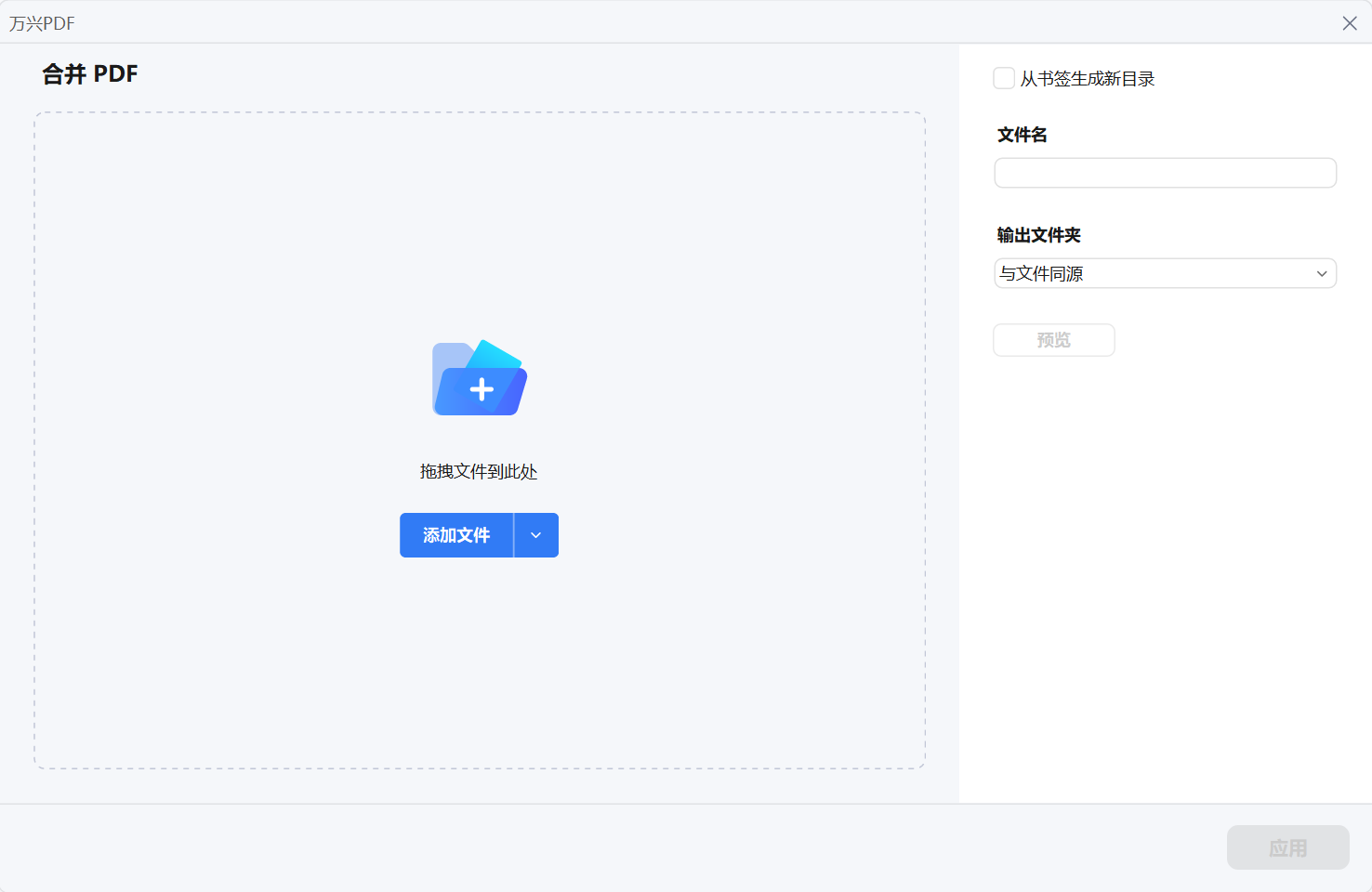The image size is (1372, 892).
Task: Click the 合并 PDF heading area
Action: [90, 74]
